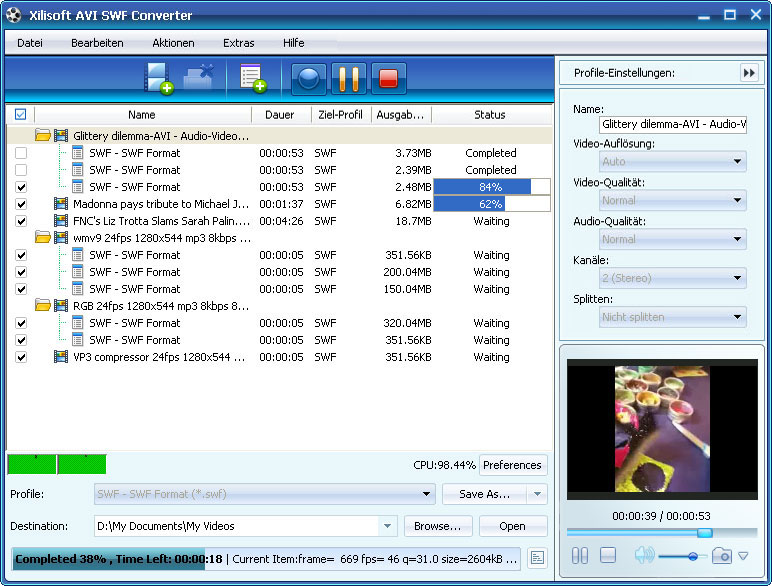Mute preview audio via speaker icon
Image resolution: width=772 pixels, height=586 pixels.
(x=644, y=555)
